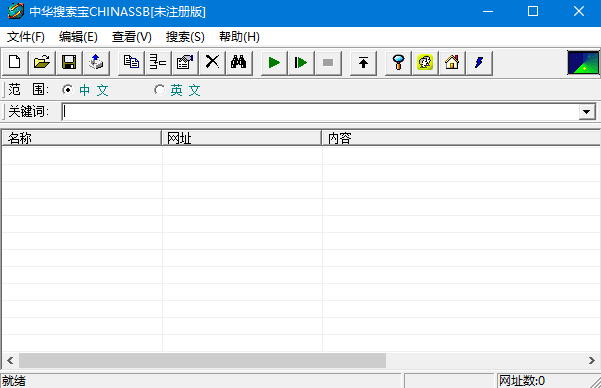Screen dimensions: 601x388
Task: Focus the 关键词 keyword input field
Action: point(320,112)
